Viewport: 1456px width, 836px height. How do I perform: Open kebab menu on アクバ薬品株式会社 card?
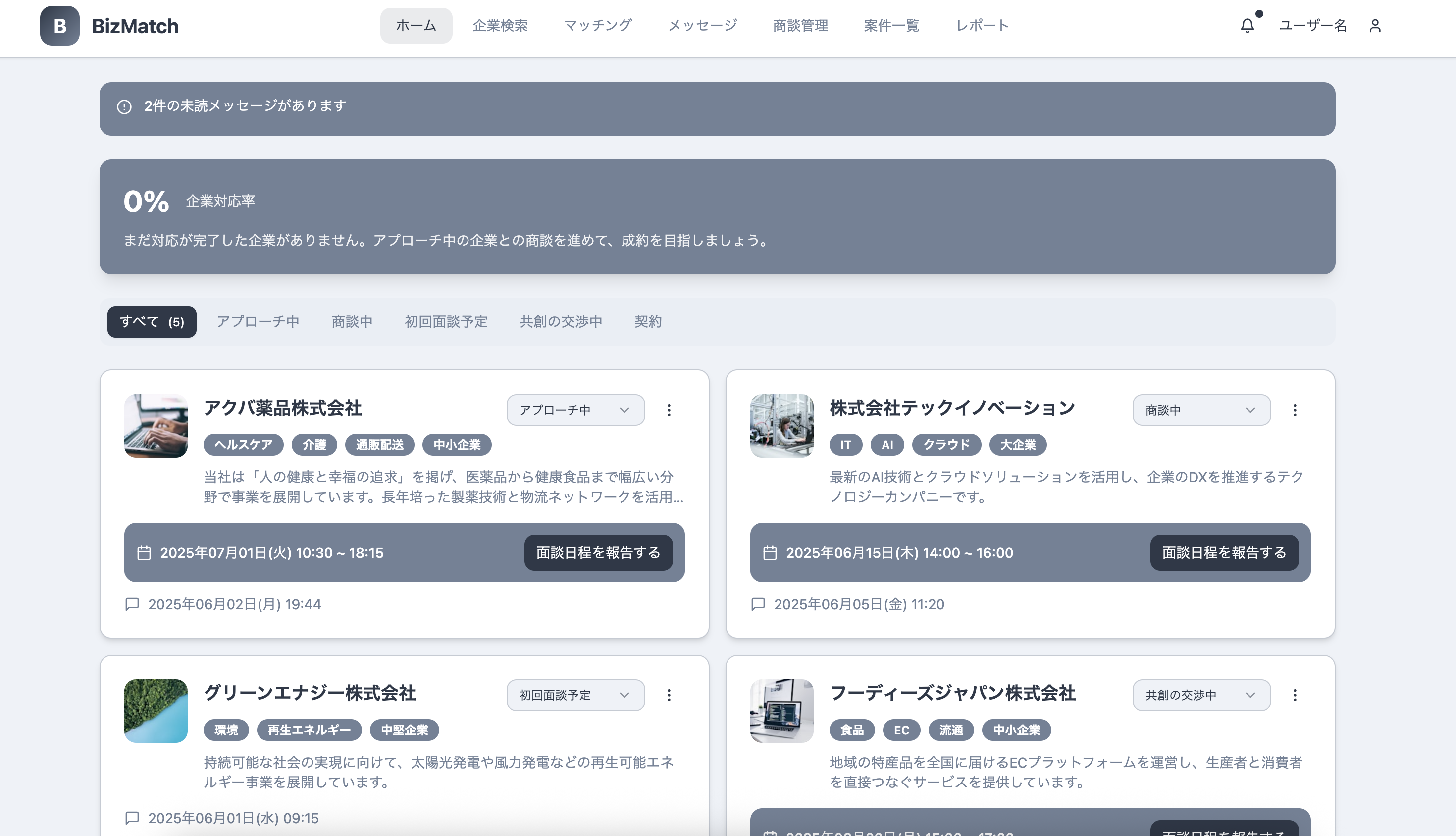(x=668, y=410)
